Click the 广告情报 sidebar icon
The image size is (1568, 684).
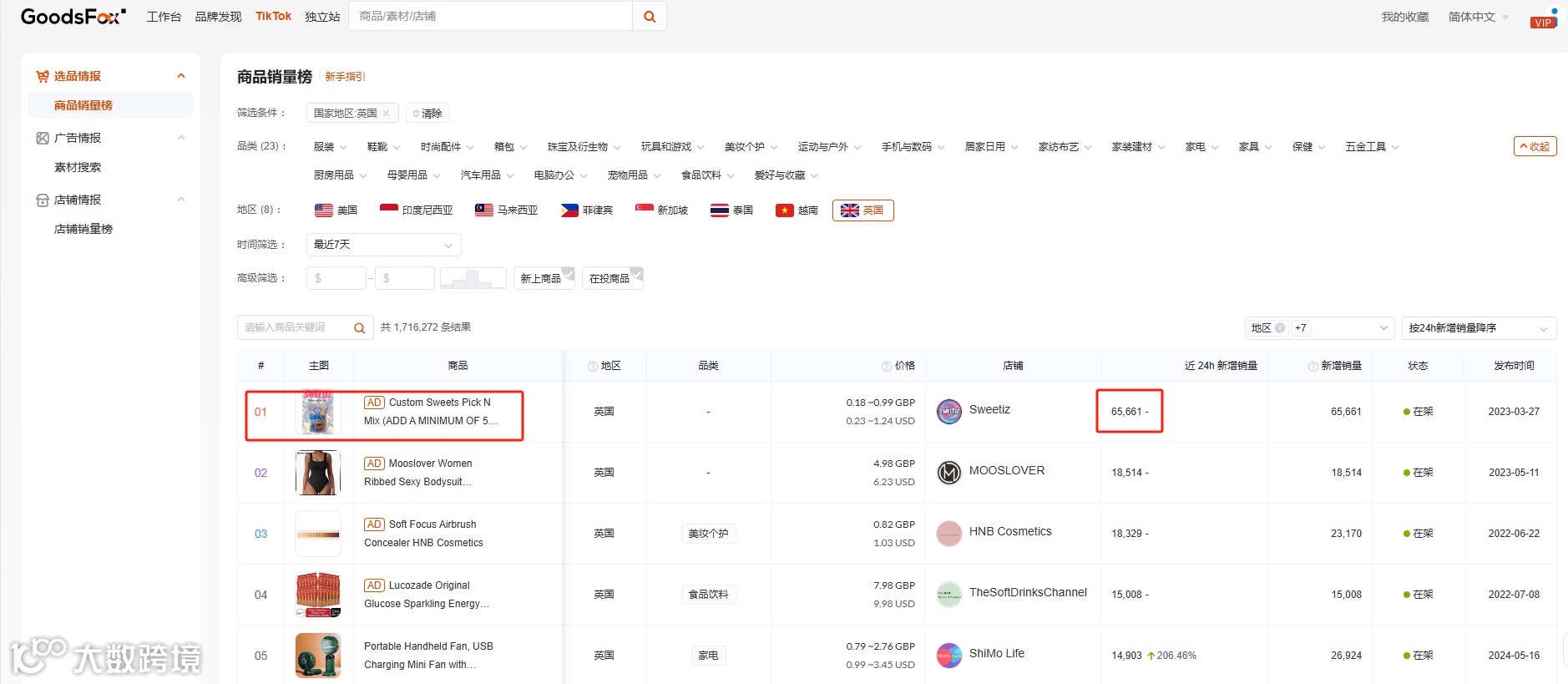(43, 138)
